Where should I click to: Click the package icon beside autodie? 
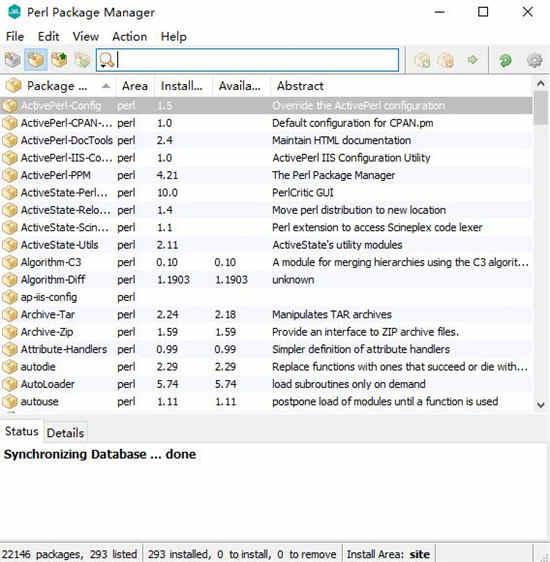(10, 367)
